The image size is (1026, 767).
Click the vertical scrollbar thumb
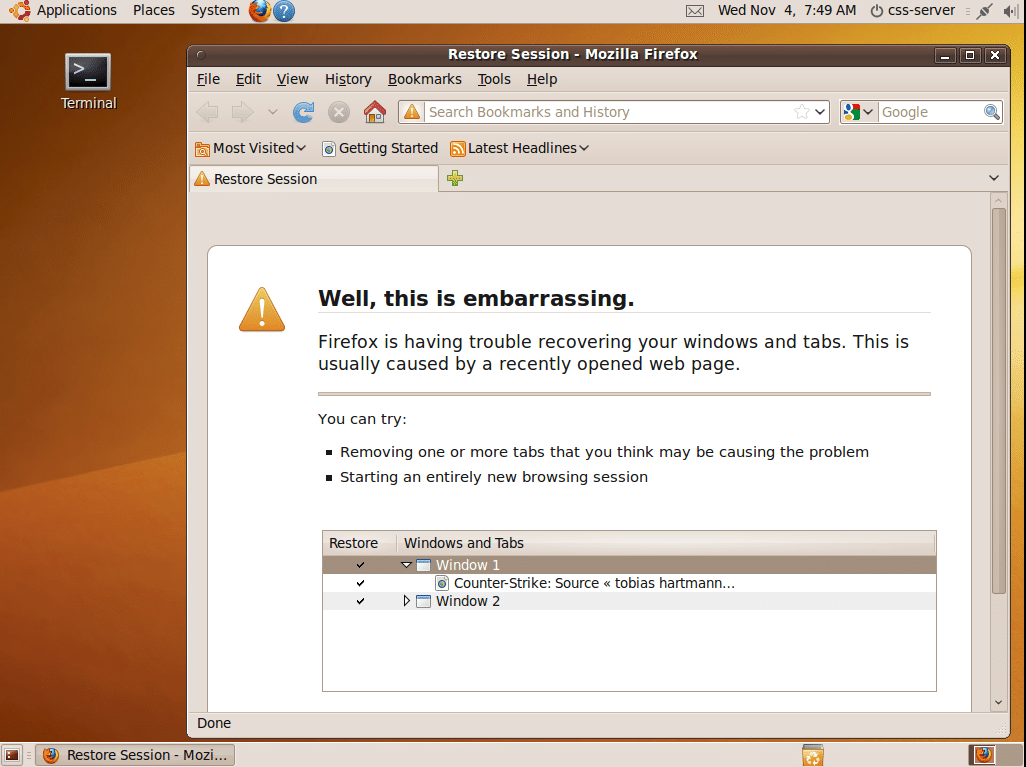998,401
